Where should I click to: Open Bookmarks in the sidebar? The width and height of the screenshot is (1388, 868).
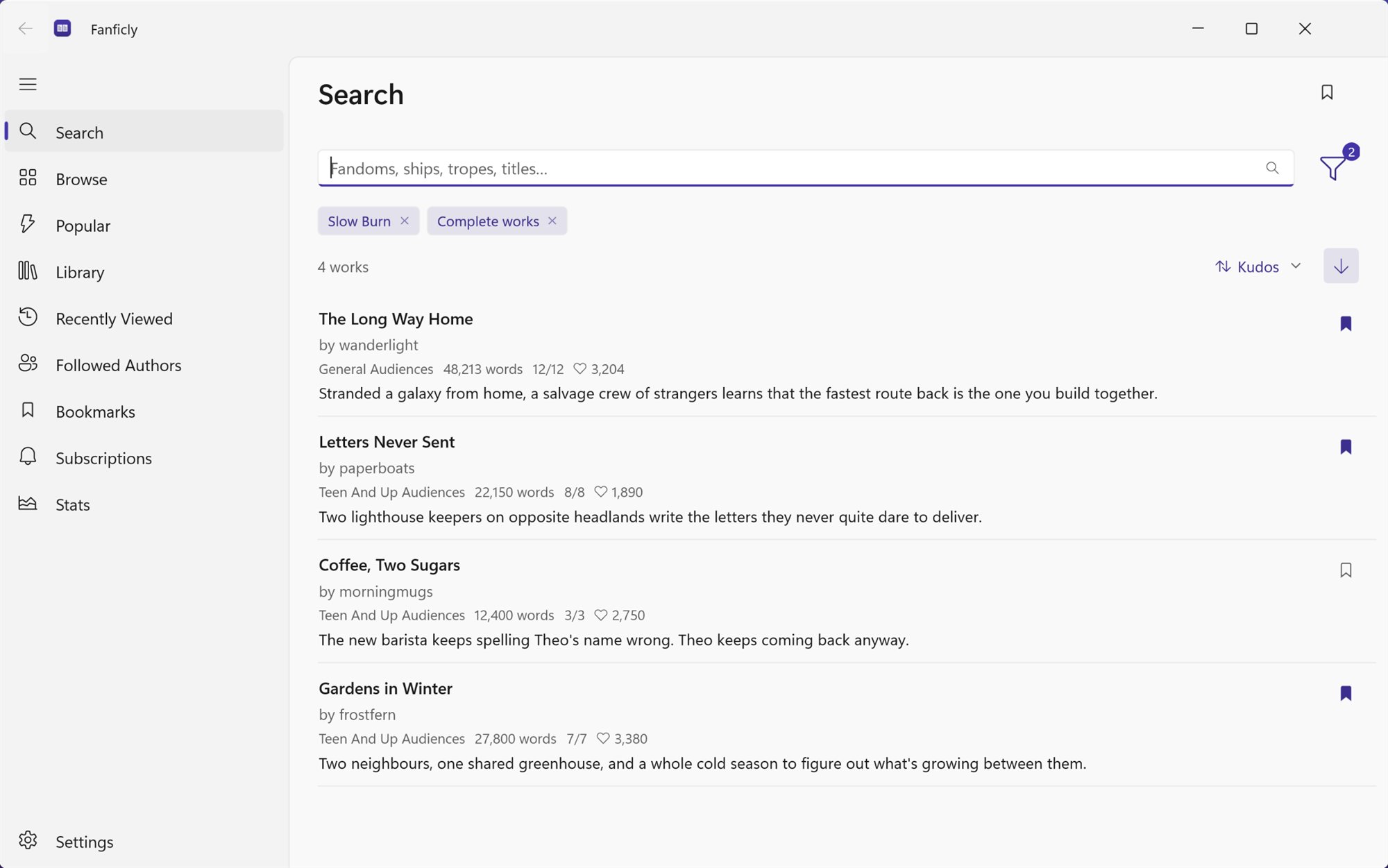(x=144, y=411)
